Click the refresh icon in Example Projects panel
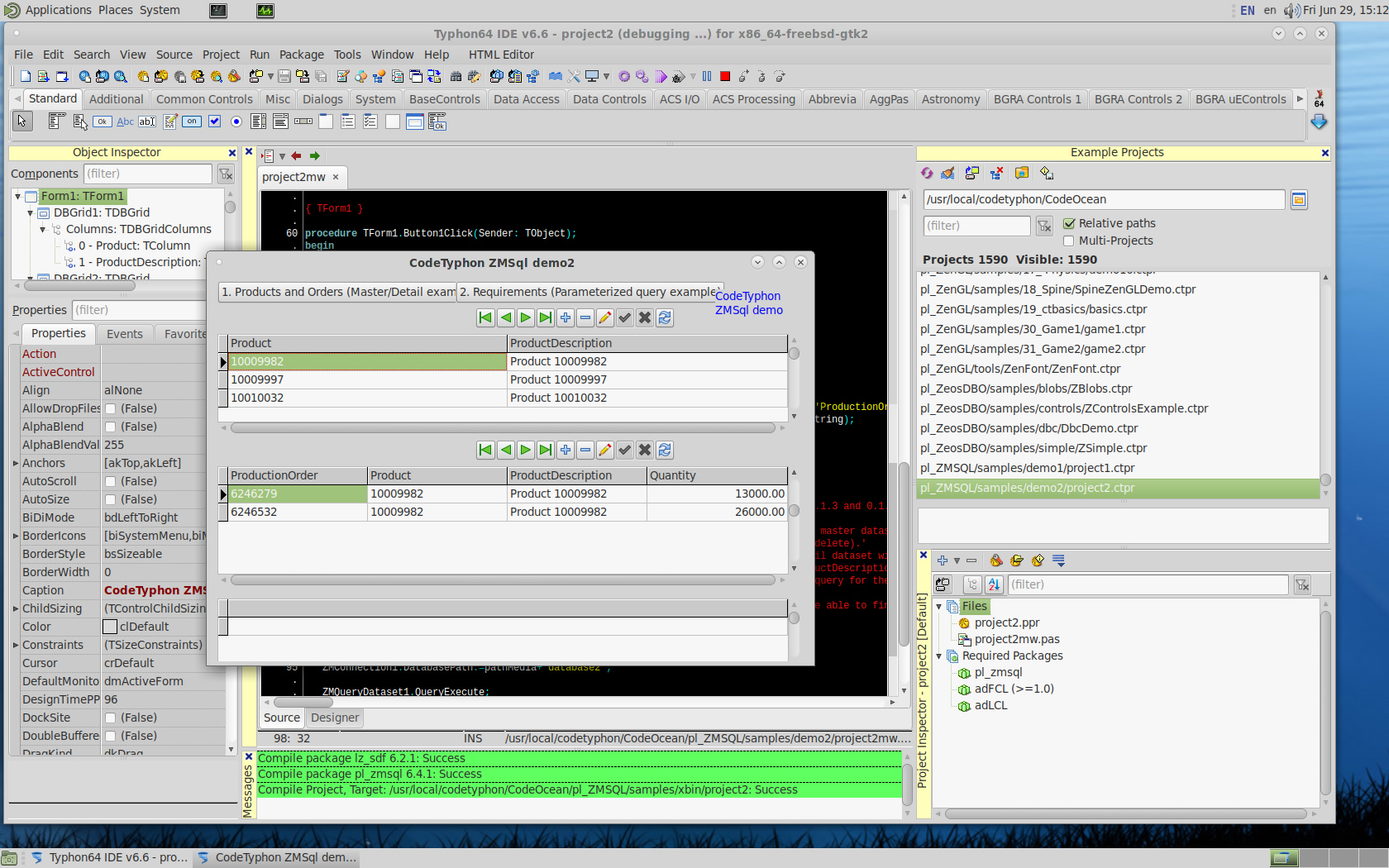 point(927,173)
